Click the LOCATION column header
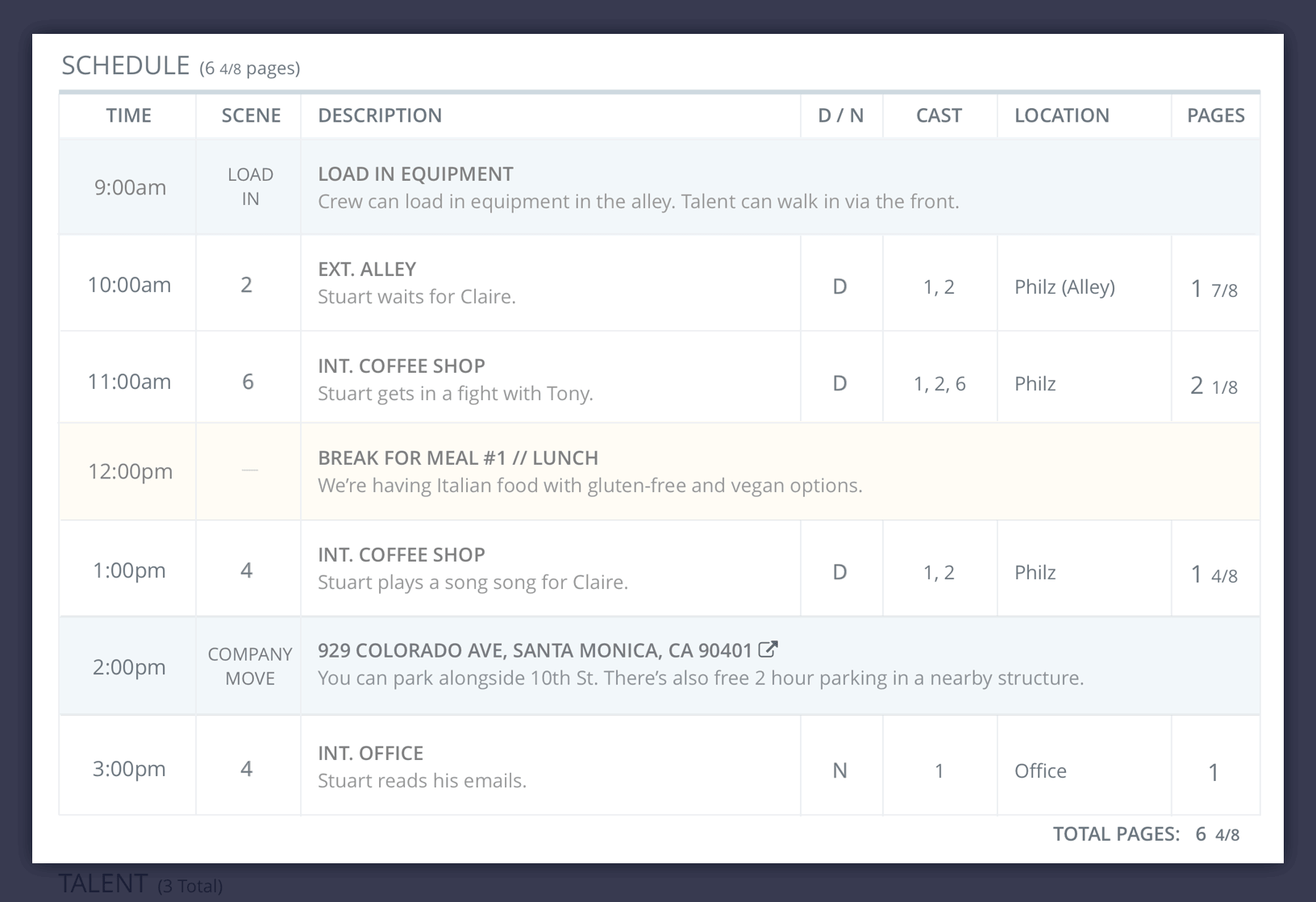The width and height of the screenshot is (1316, 902). (x=1062, y=115)
